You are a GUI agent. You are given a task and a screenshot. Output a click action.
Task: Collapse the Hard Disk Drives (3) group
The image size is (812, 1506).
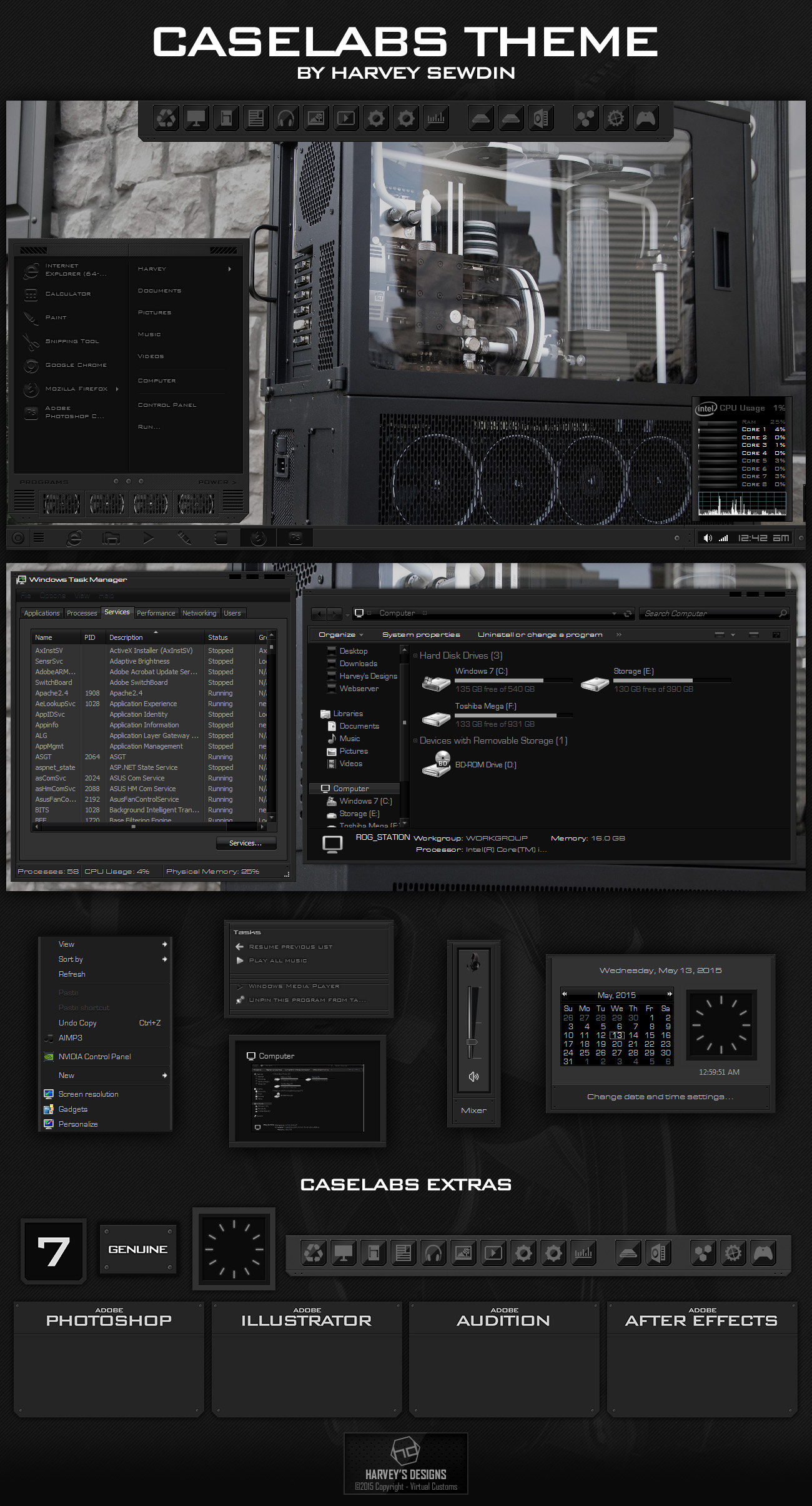click(x=415, y=656)
